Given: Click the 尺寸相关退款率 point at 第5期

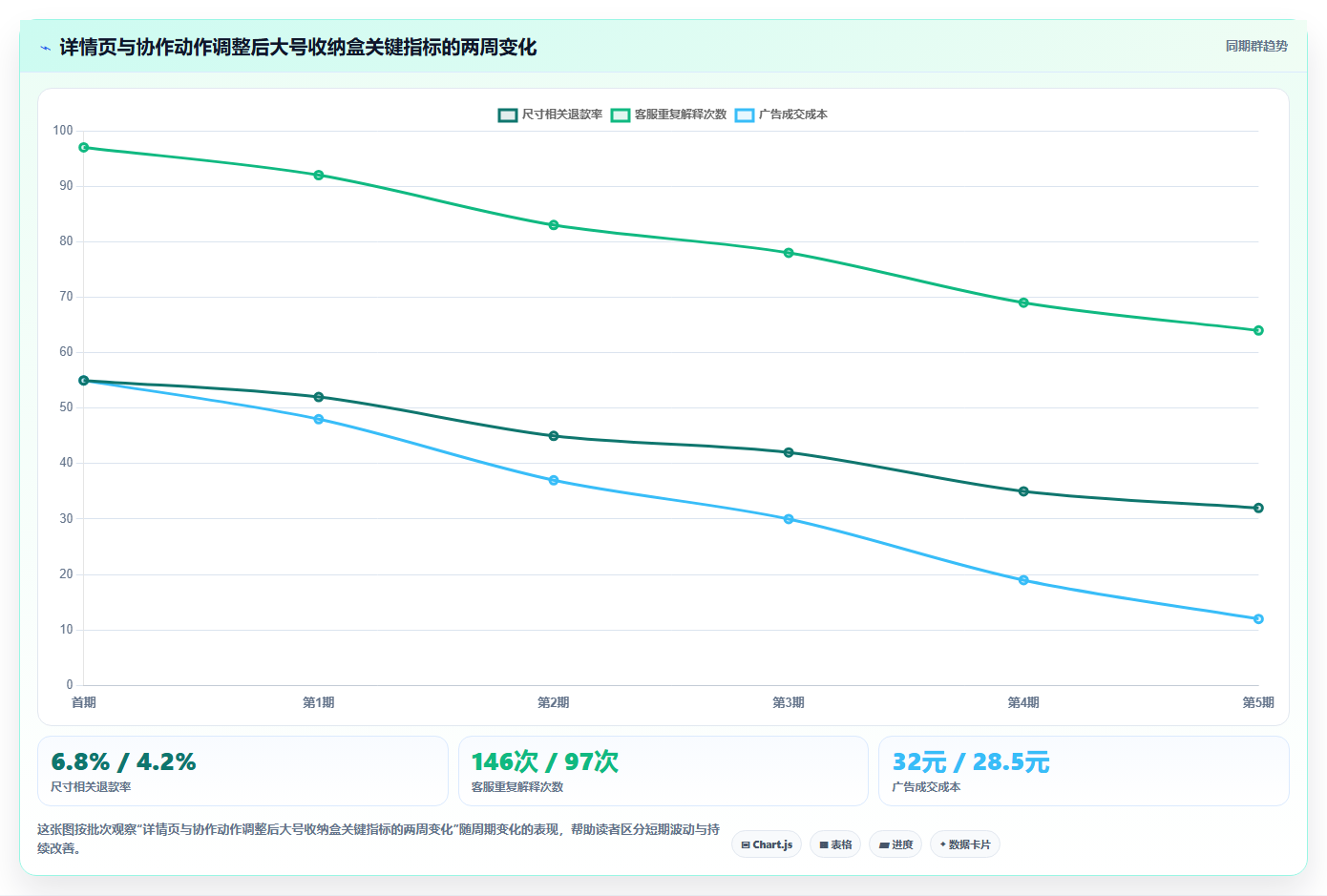Looking at the screenshot, I should 1258,508.
